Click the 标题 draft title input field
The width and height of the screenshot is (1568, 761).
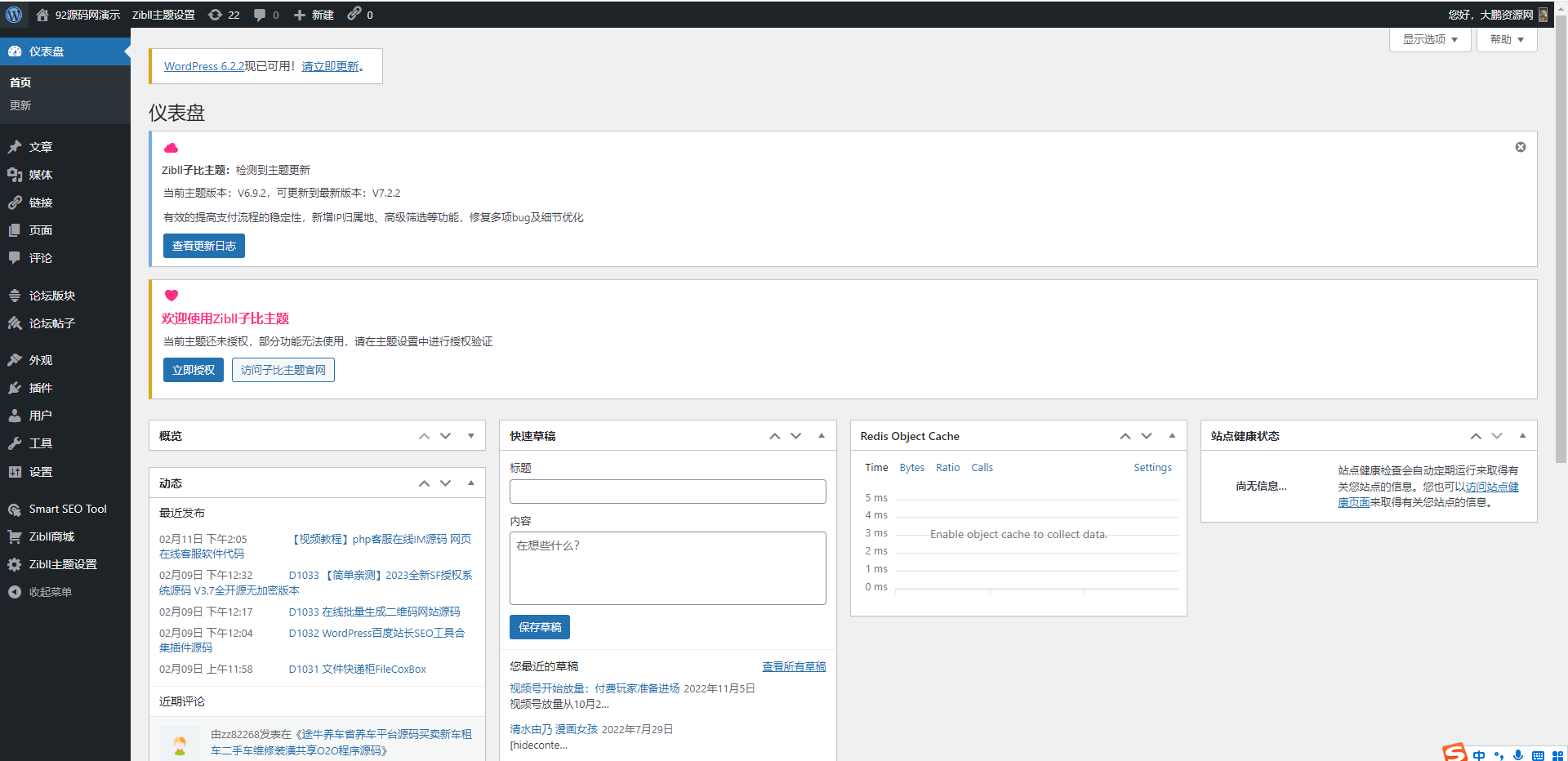pyautogui.click(x=668, y=492)
